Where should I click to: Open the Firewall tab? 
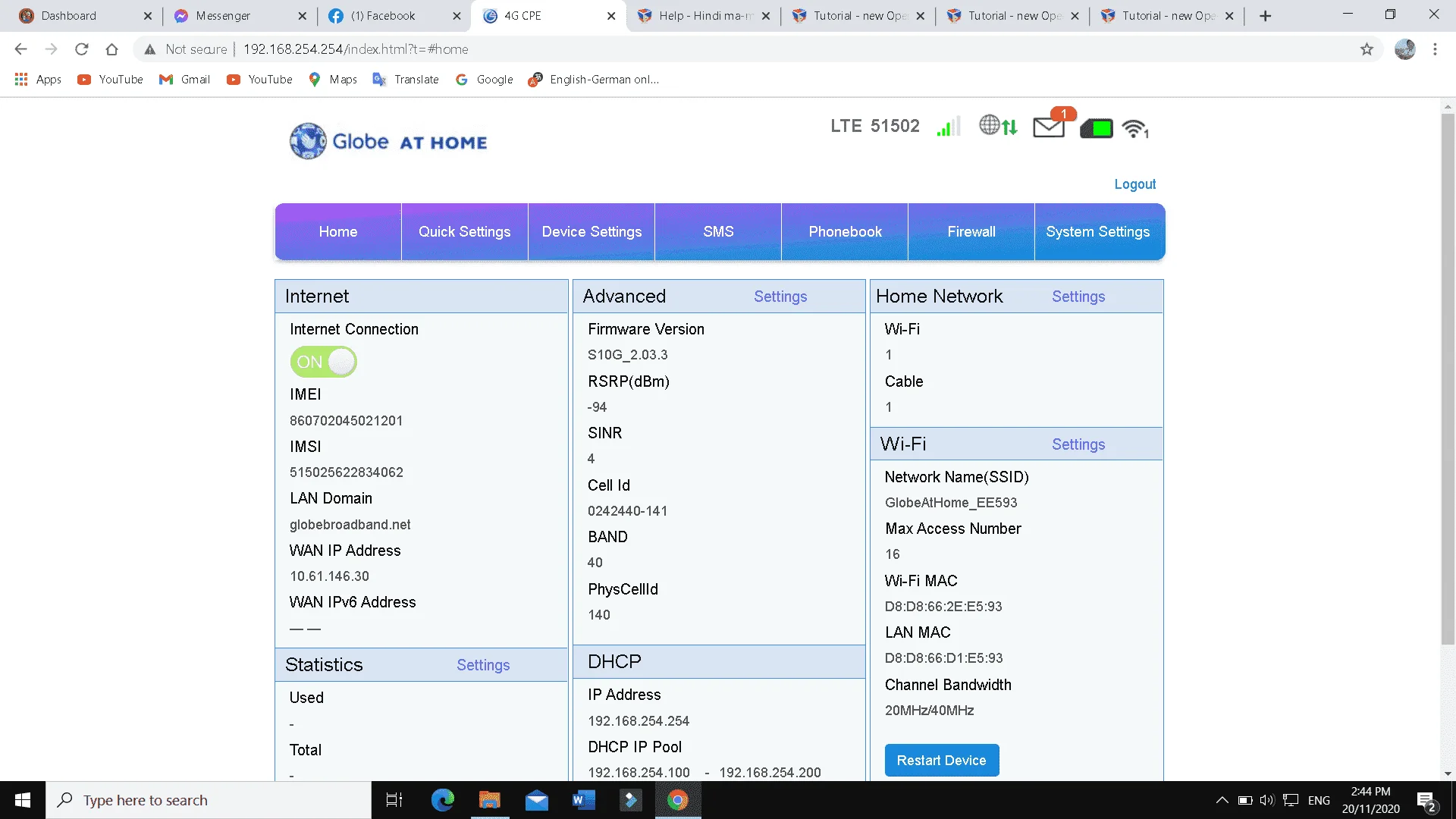coord(971,232)
